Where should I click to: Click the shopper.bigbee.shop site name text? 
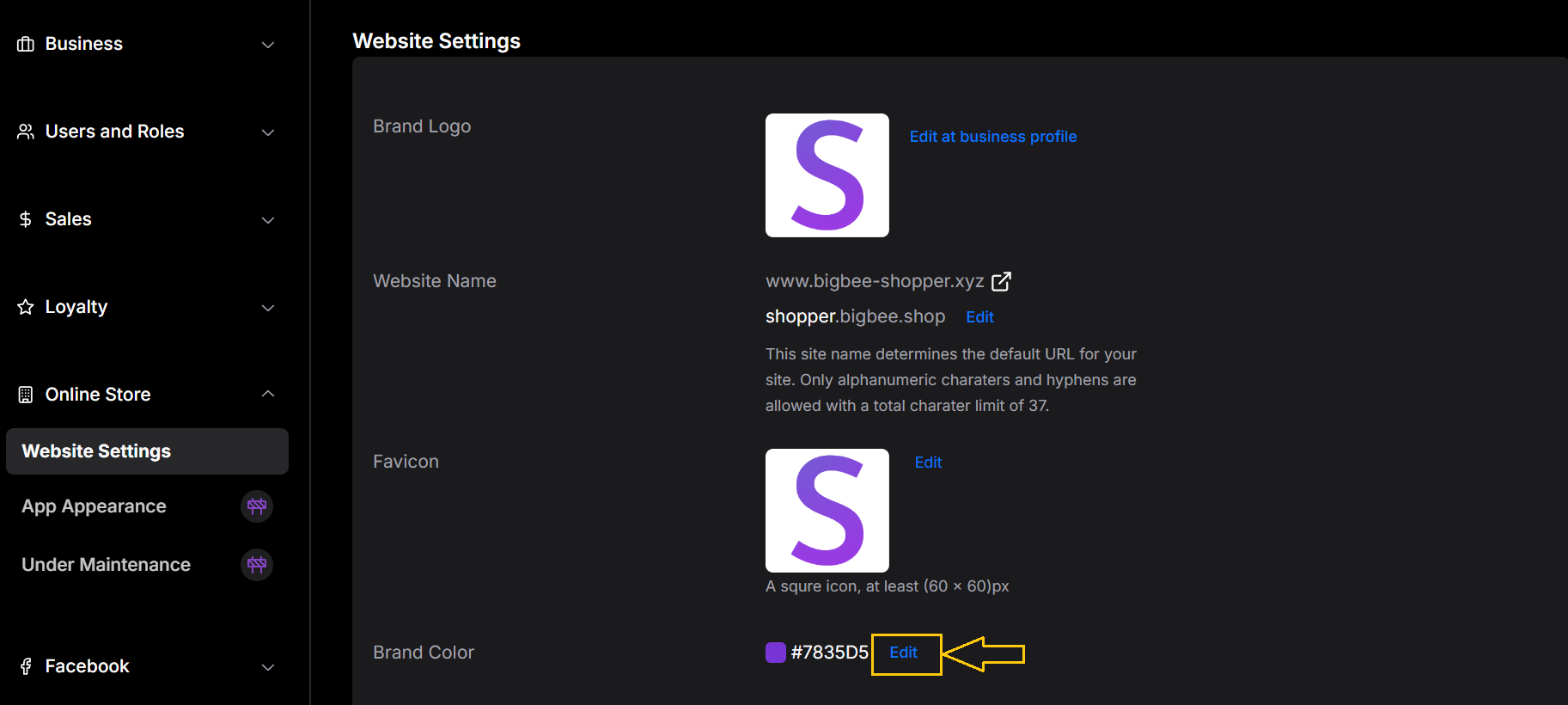[x=855, y=316]
